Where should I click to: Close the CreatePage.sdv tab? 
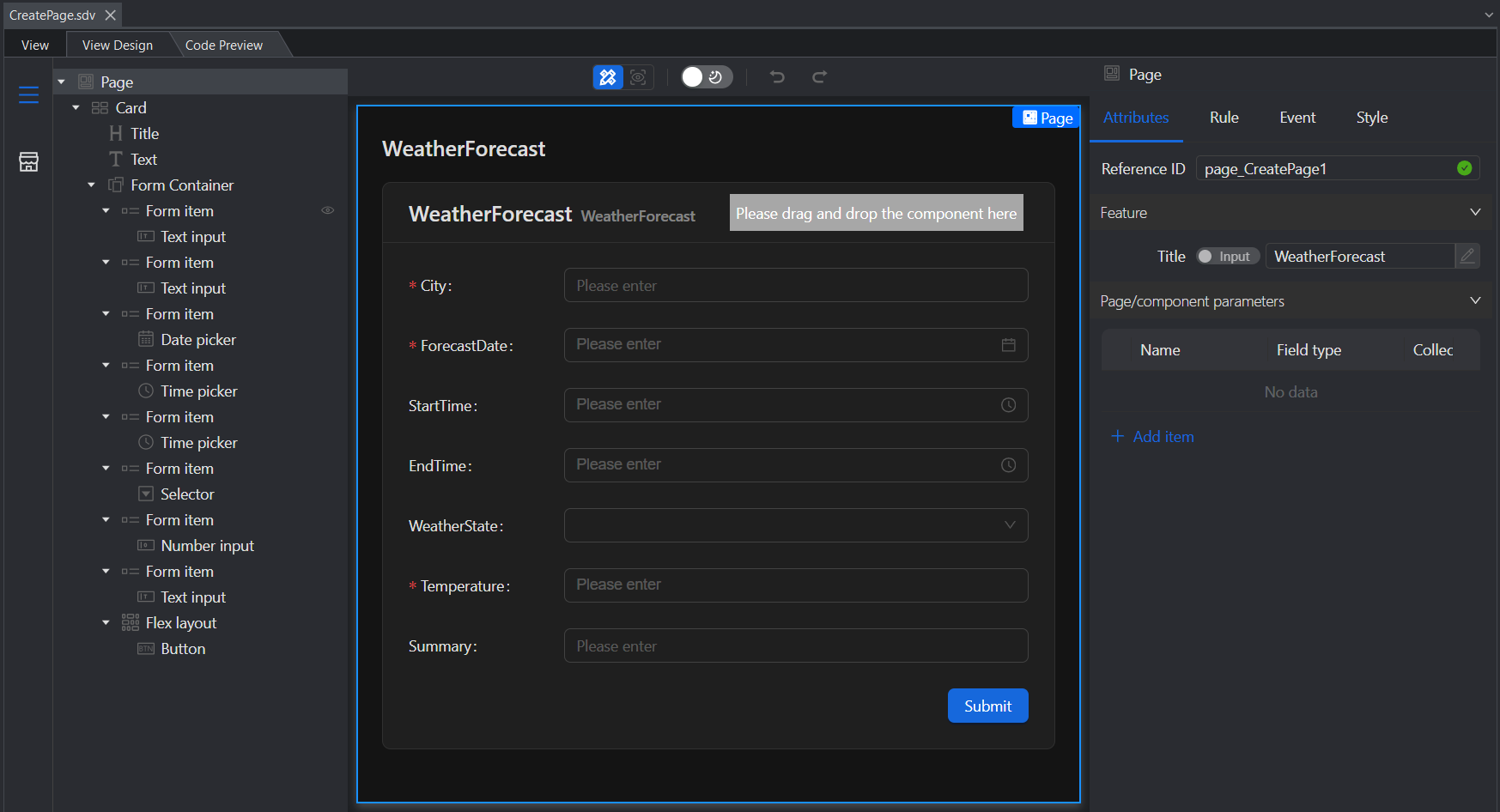[x=111, y=15]
